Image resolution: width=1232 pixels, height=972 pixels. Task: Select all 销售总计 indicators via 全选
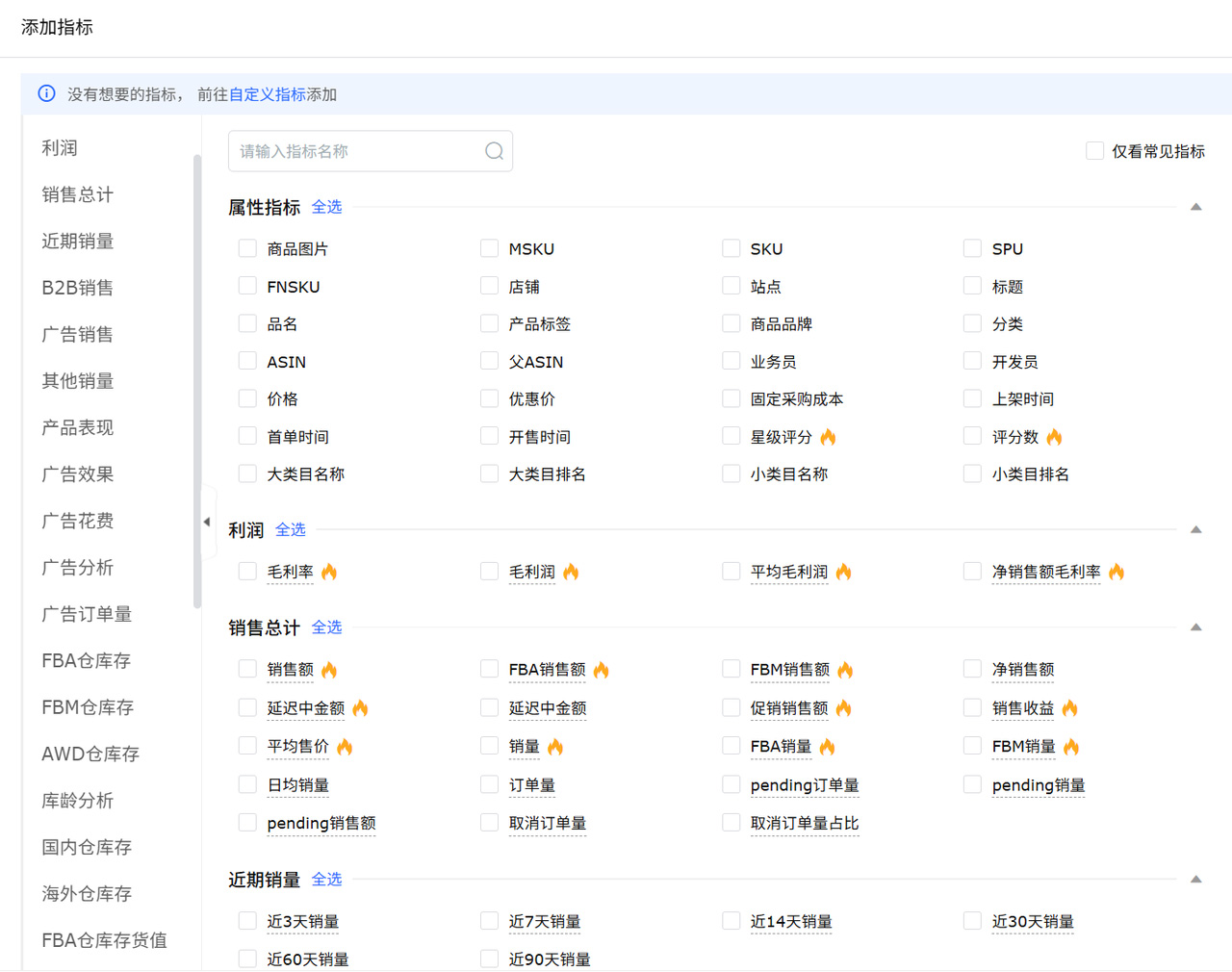(x=326, y=627)
